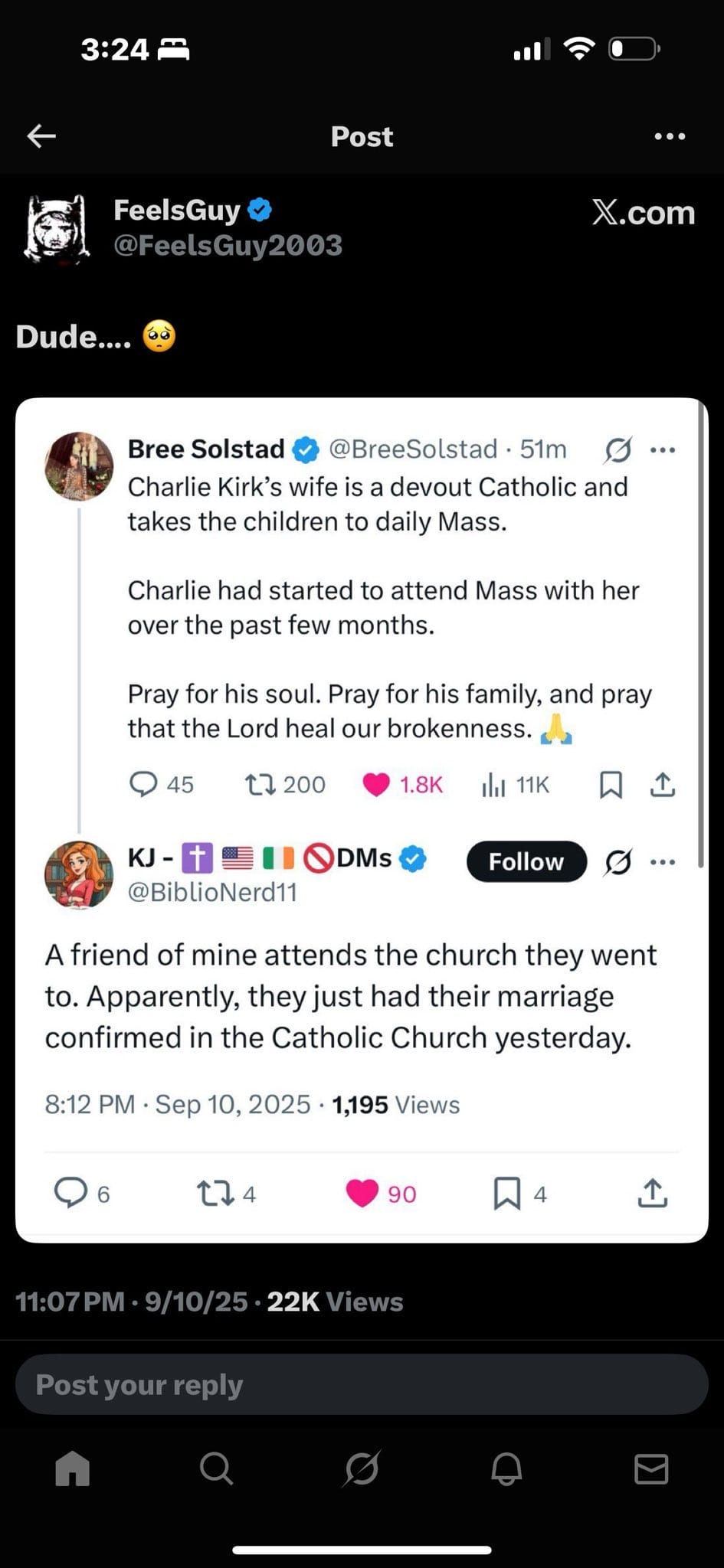Image resolution: width=724 pixels, height=1568 pixels.
Task: Open the three-dot menu in Post header
Action: pos(670,136)
